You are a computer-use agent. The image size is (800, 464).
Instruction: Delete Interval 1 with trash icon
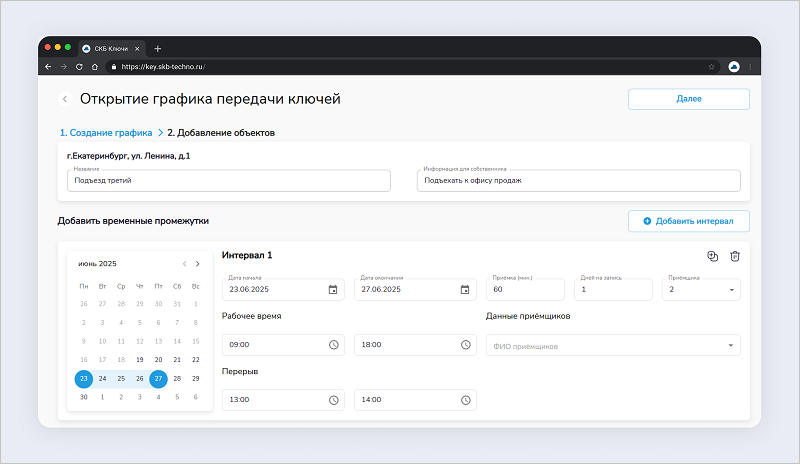coord(735,256)
